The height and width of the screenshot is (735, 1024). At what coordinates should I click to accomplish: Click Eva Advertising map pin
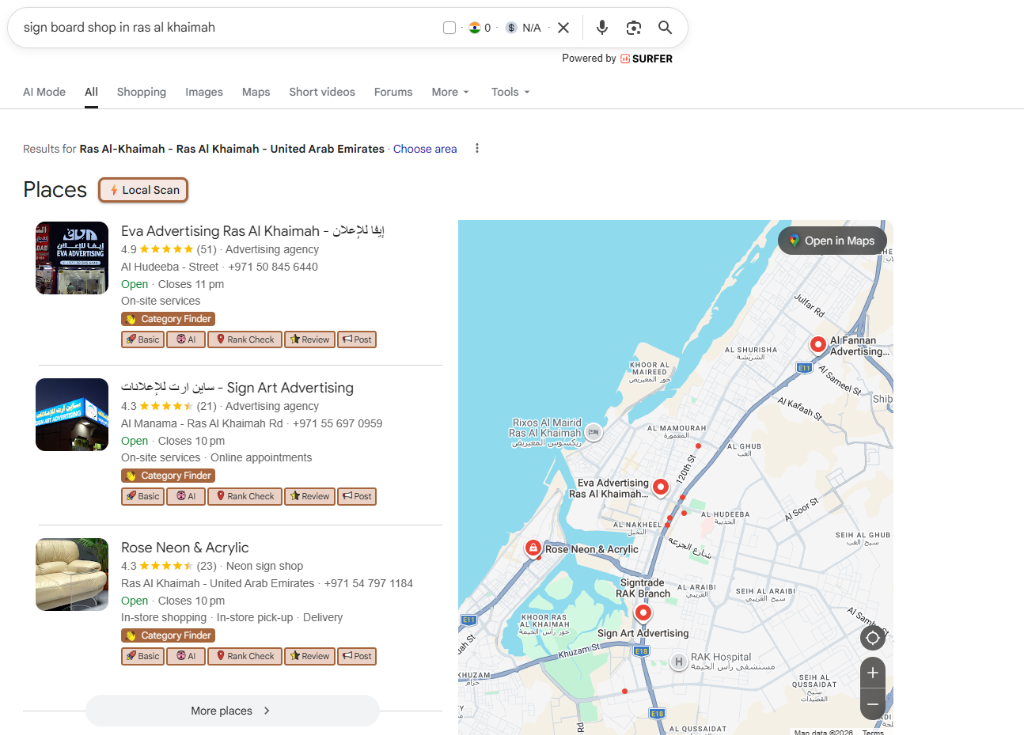[661, 487]
